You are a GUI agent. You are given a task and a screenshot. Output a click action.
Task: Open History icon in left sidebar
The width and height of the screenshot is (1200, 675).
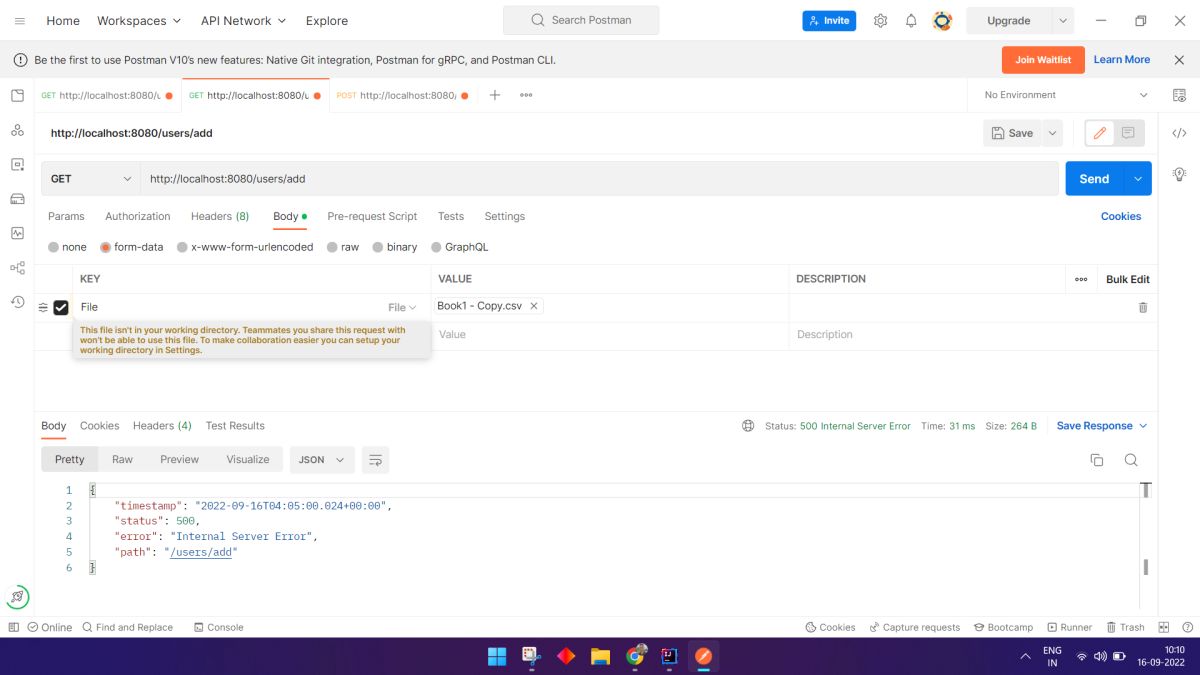pos(17,301)
